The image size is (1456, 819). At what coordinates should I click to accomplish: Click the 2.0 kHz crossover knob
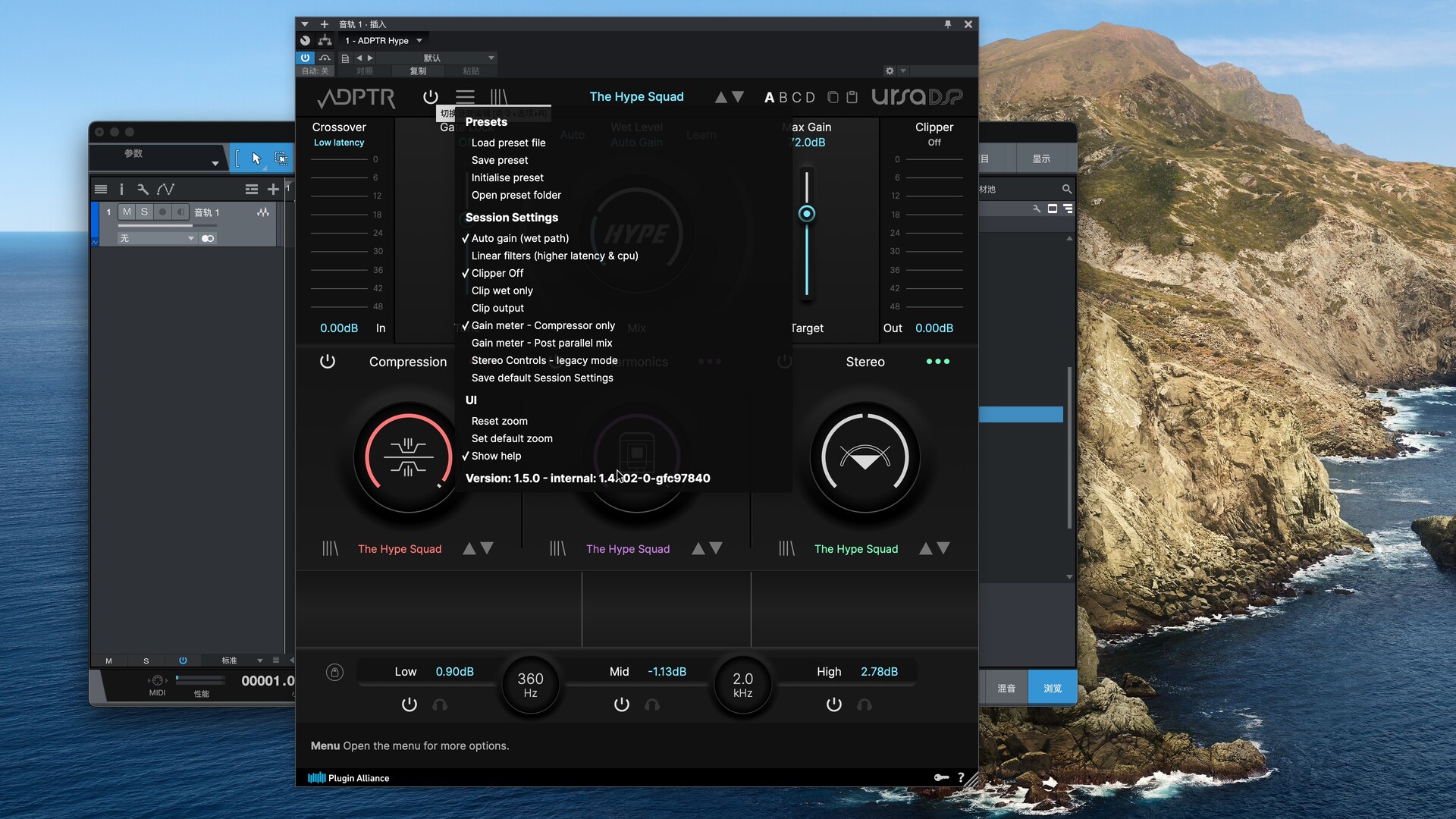click(x=743, y=684)
